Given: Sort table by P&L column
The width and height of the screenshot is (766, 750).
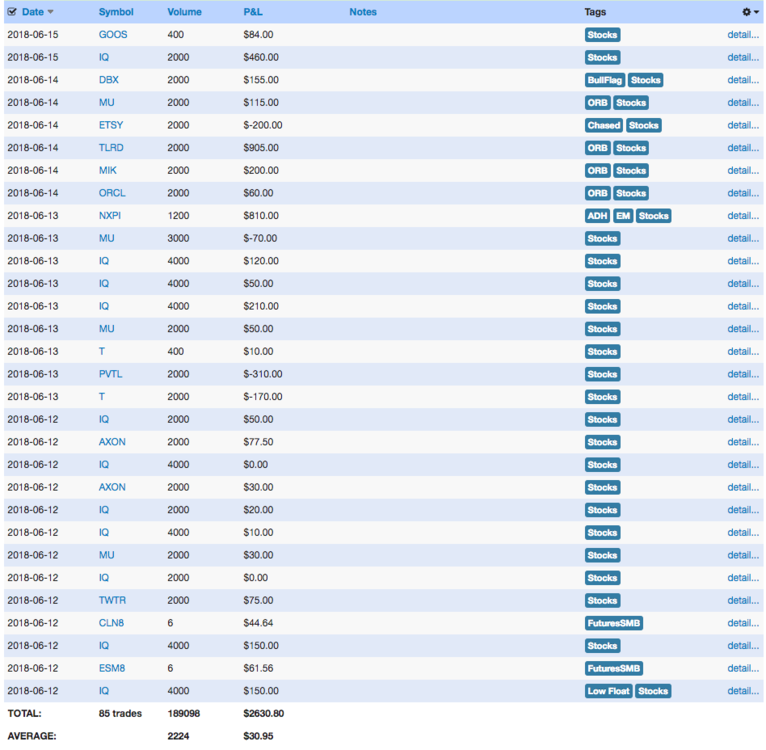Looking at the screenshot, I should (x=253, y=12).
